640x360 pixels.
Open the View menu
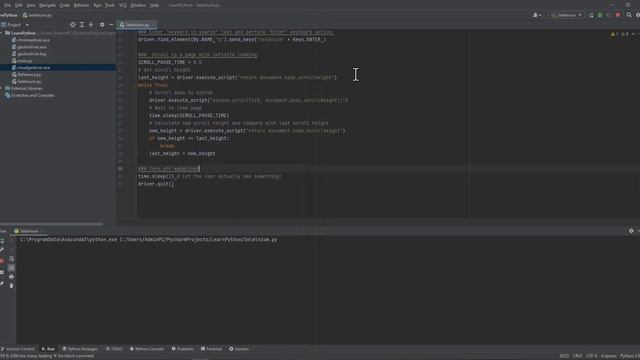coord(31,5)
